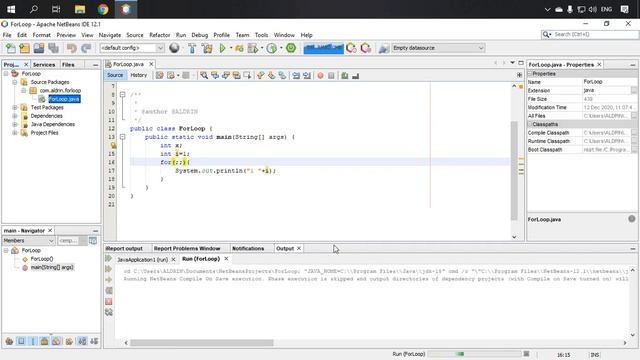Viewport: 640px width, 360px height.
Task: Switch editor to History view
Action: pos(139,75)
